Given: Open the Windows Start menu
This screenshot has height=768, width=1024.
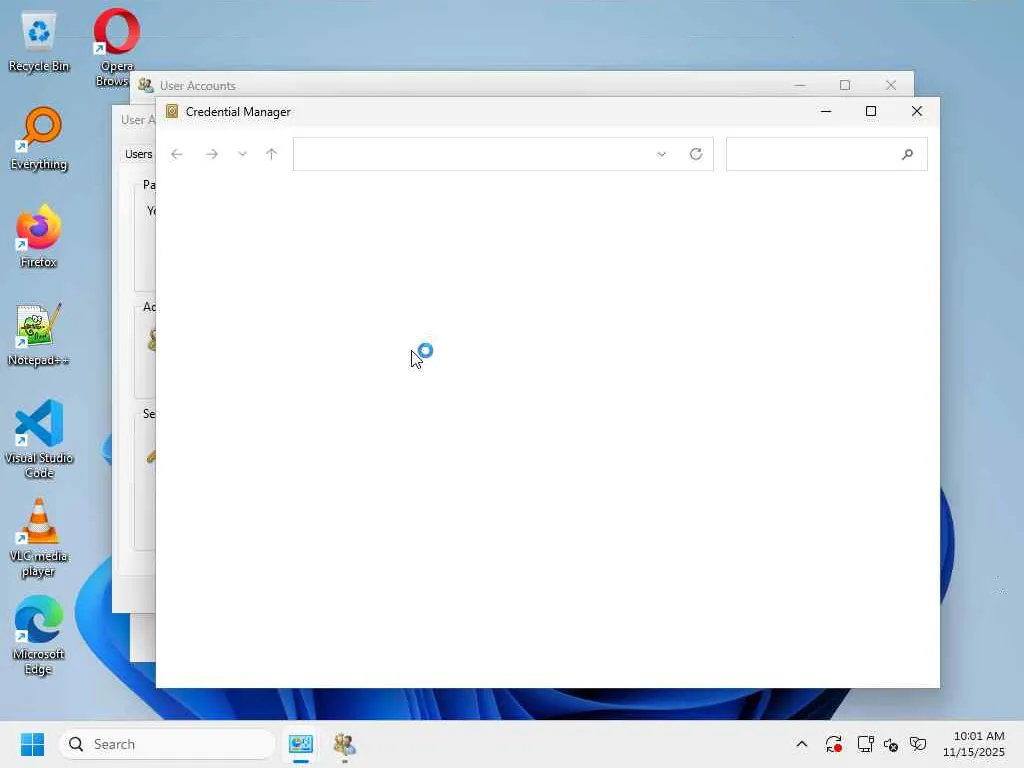Looking at the screenshot, I should coord(32,744).
